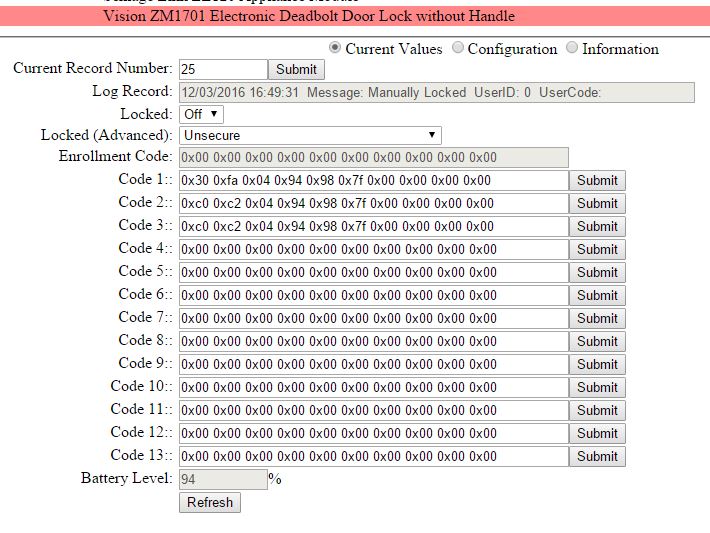
Task: Click the Code 12 input field
Action: (x=374, y=434)
